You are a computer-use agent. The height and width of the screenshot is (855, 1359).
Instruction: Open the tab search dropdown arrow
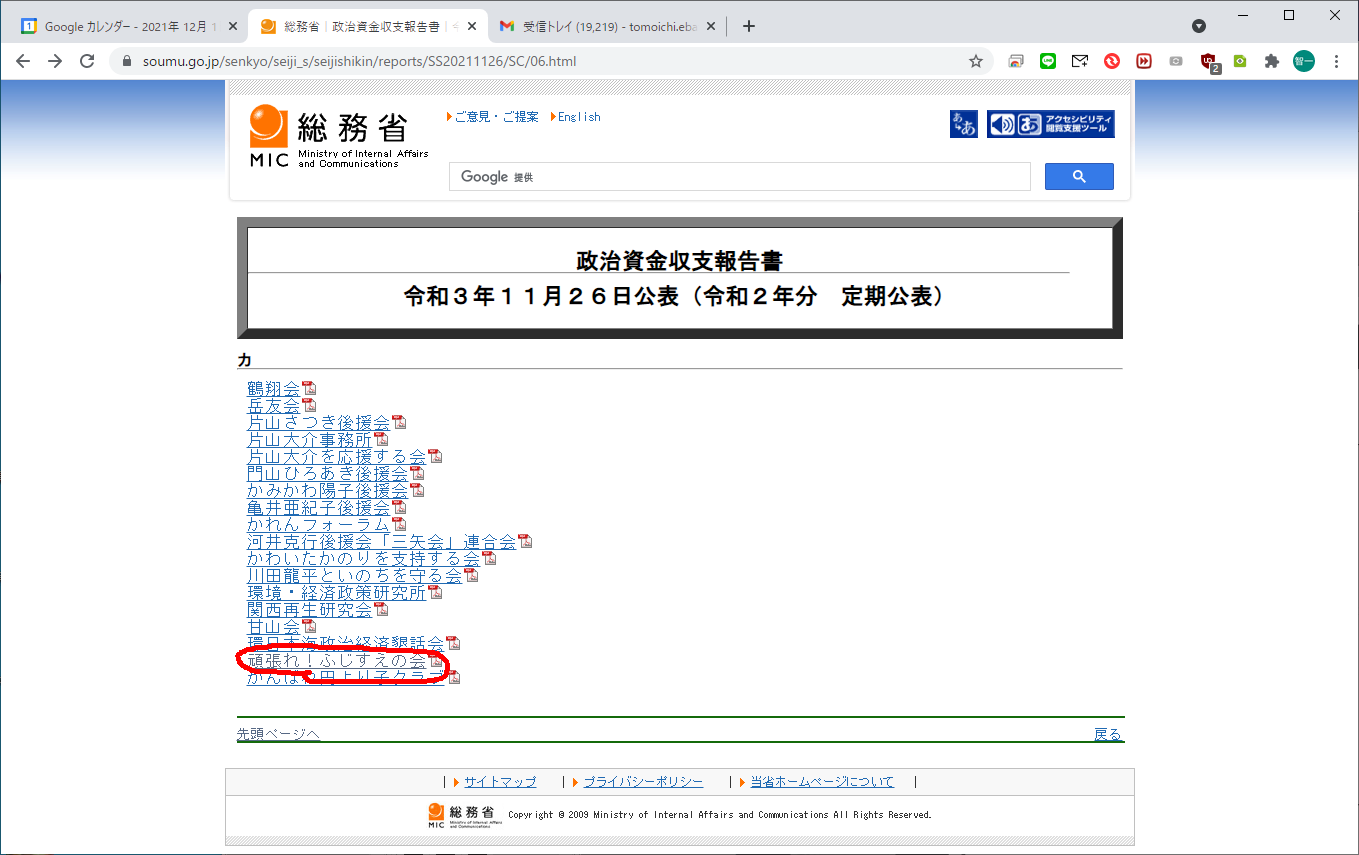click(1198, 26)
